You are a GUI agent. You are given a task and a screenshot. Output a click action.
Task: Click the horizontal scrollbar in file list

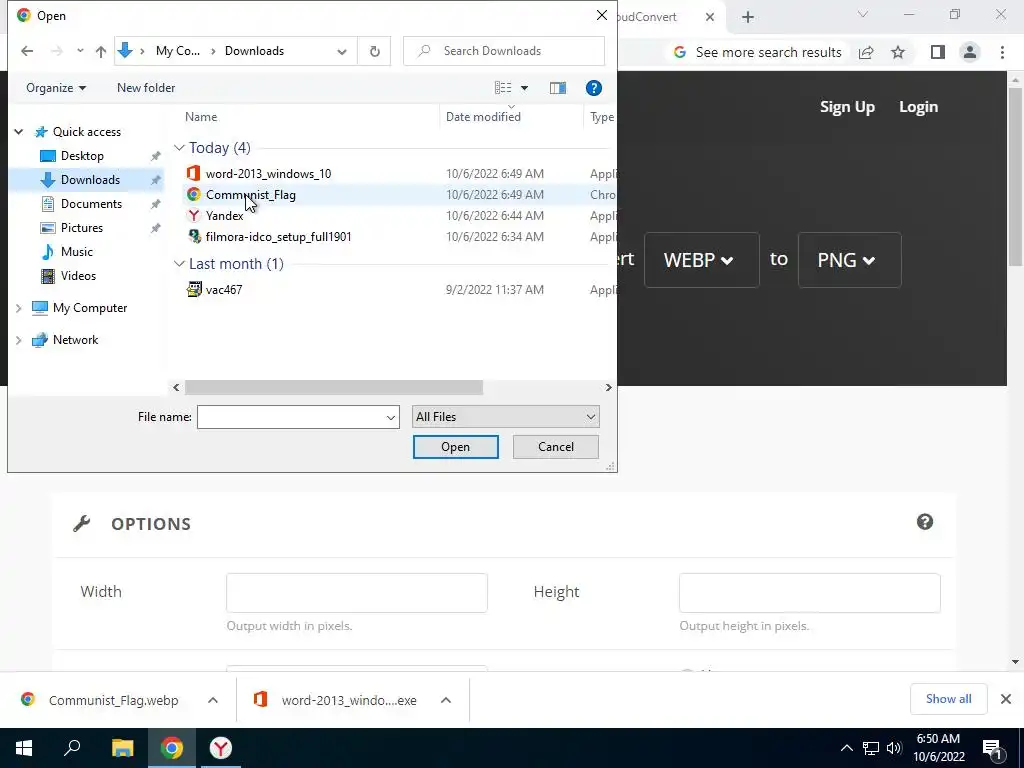coord(334,387)
